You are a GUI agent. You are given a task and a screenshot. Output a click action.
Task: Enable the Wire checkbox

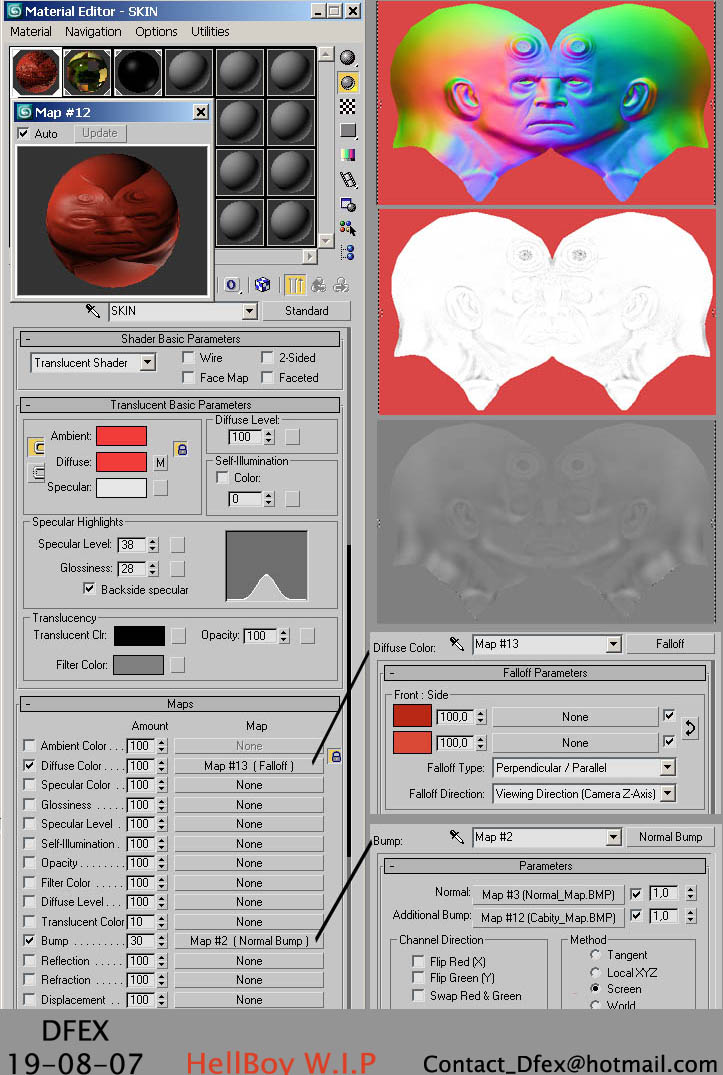coord(188,357)
